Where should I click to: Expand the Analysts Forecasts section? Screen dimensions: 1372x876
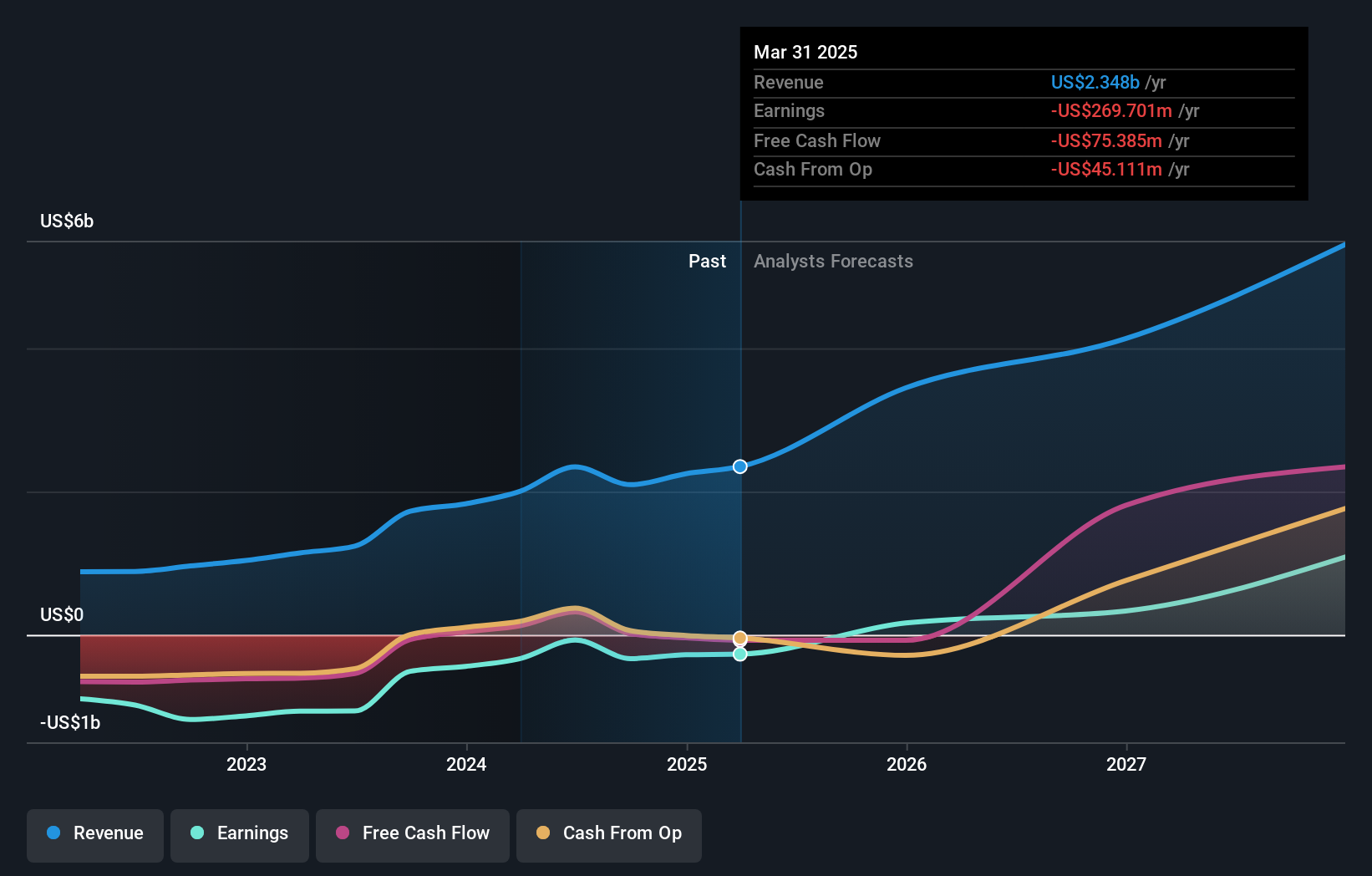click(832, 261)
